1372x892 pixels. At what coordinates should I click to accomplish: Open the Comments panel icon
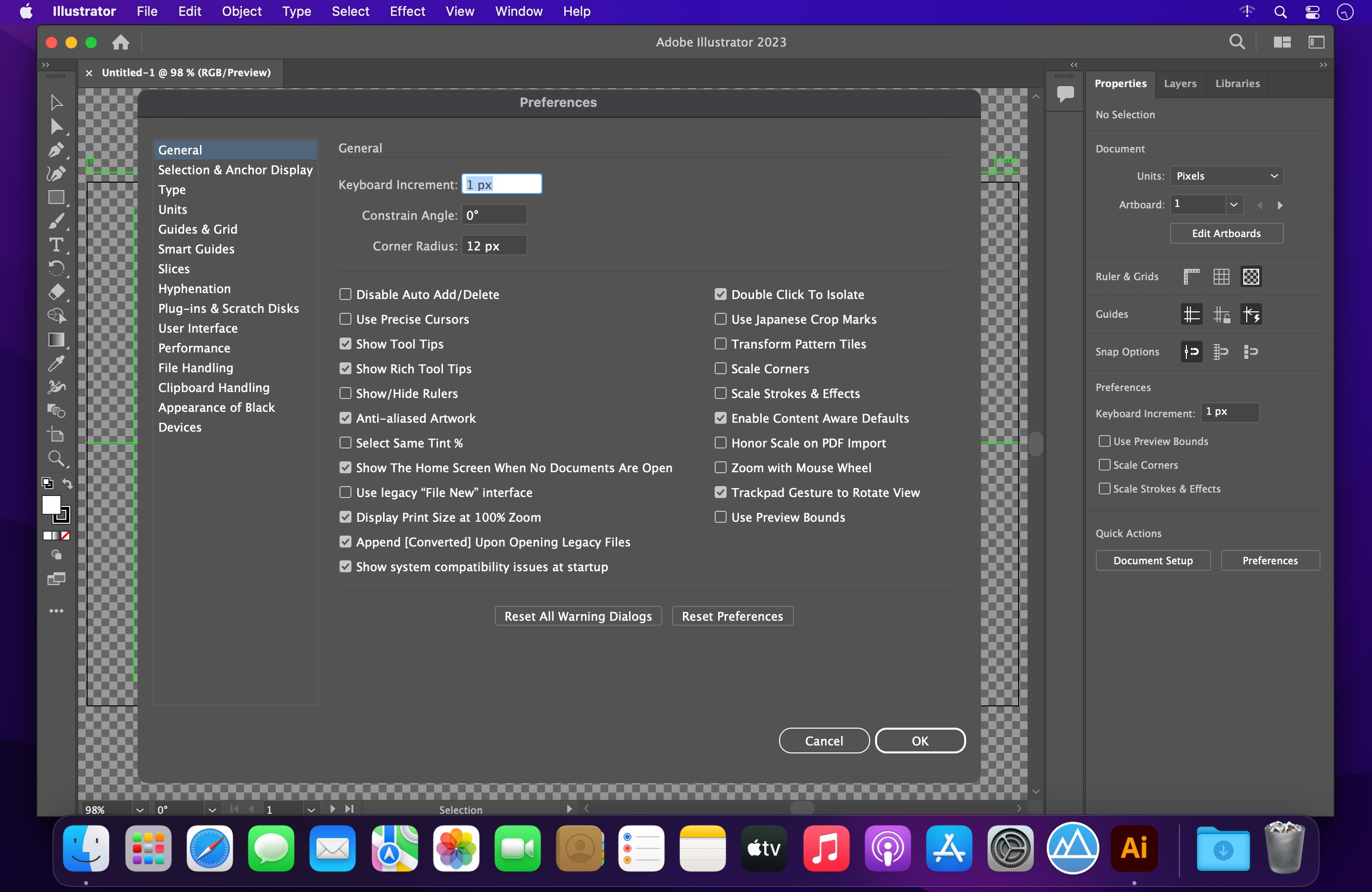tap(1065, 93)
